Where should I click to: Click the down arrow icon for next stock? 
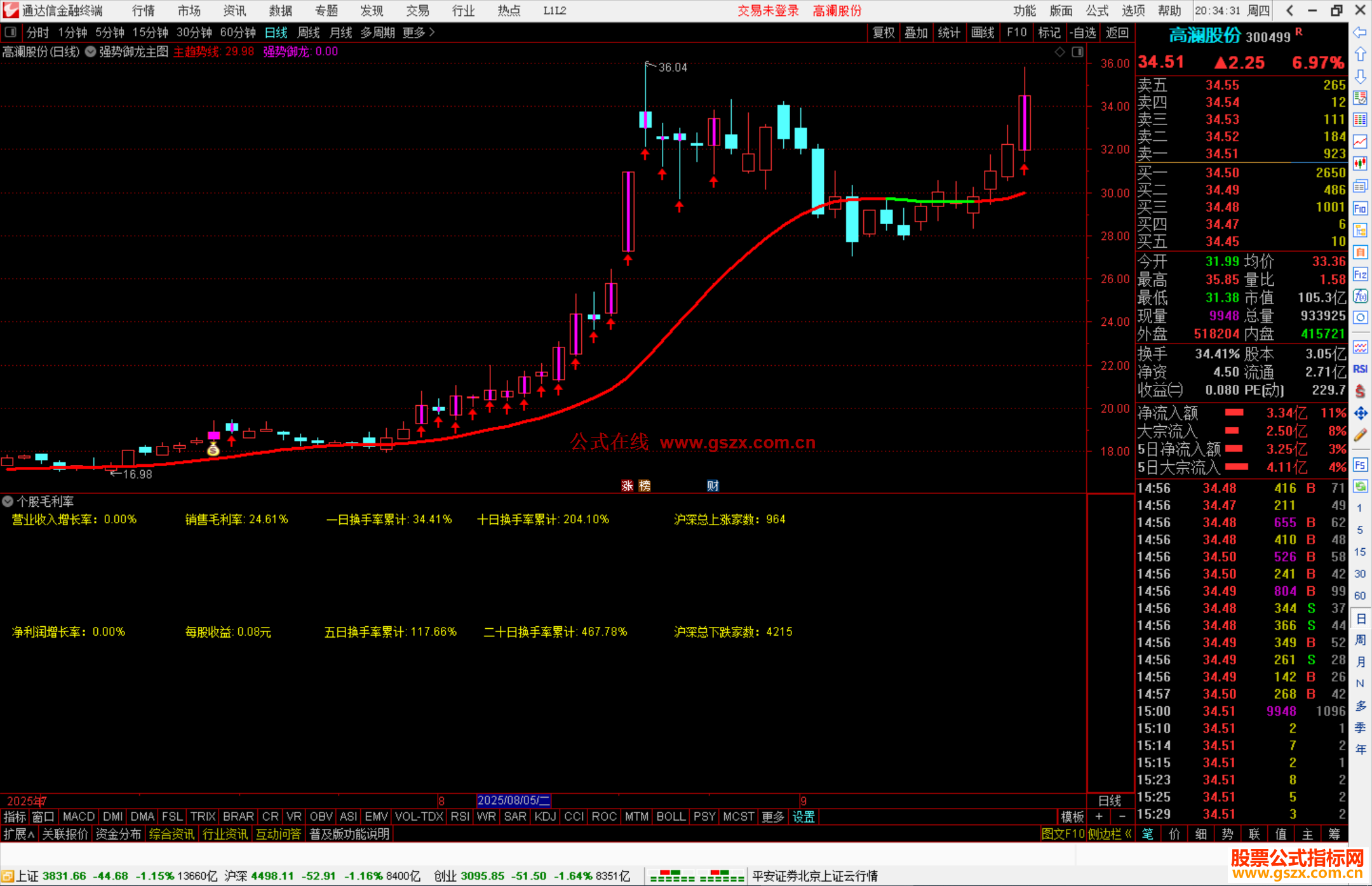click(1360, 76)
